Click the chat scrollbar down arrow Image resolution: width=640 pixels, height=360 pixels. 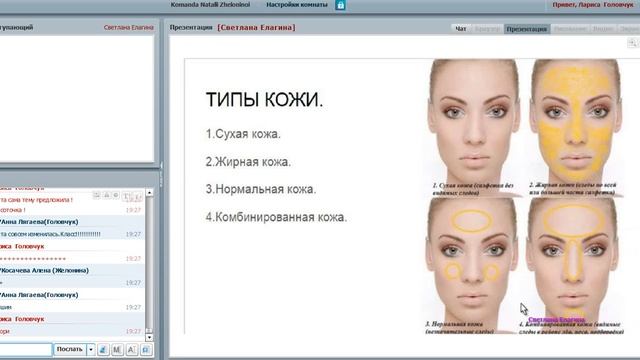pos(149,337)
